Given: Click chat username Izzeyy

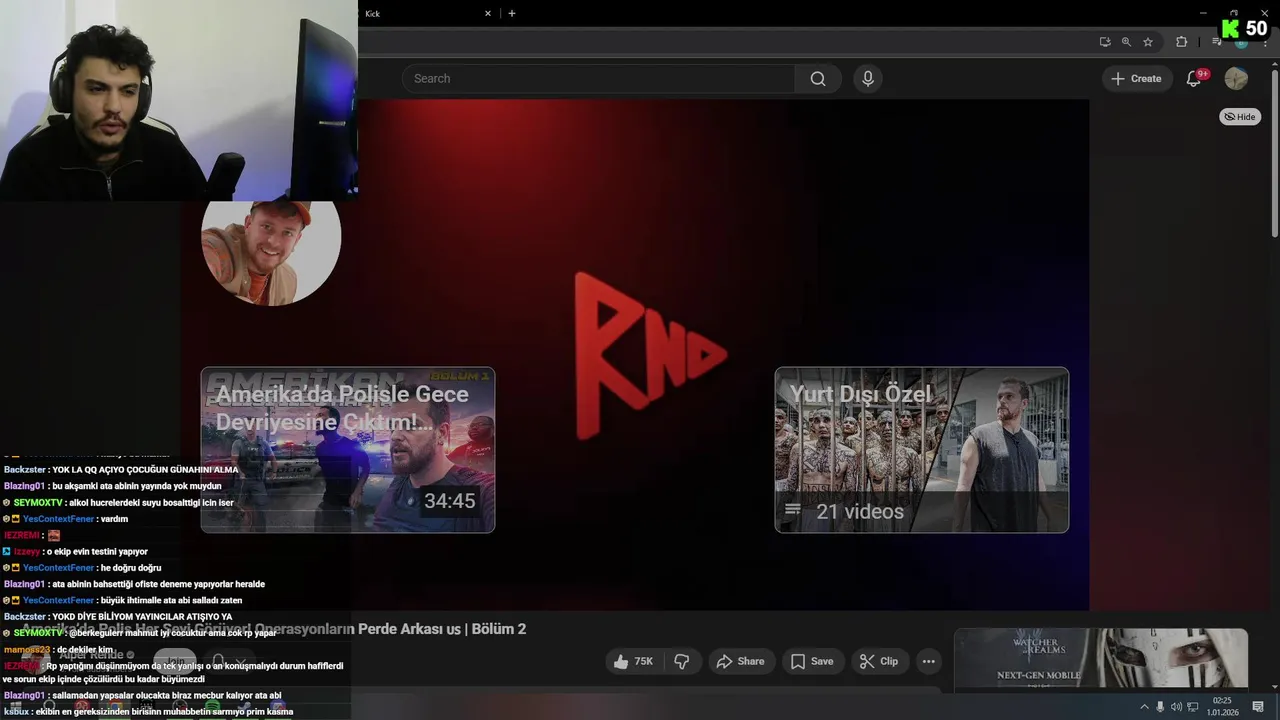Looking at the screenshot, I should tap(27, 552).
